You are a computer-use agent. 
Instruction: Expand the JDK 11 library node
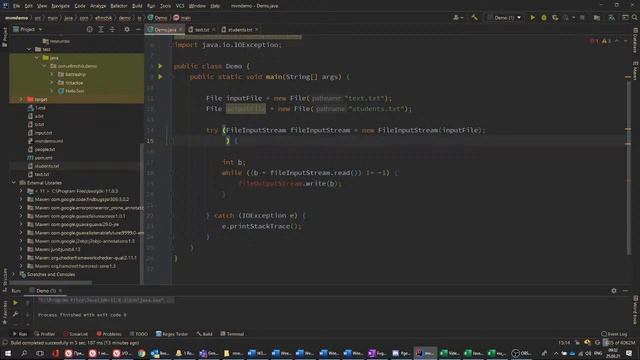coord(21,191)
